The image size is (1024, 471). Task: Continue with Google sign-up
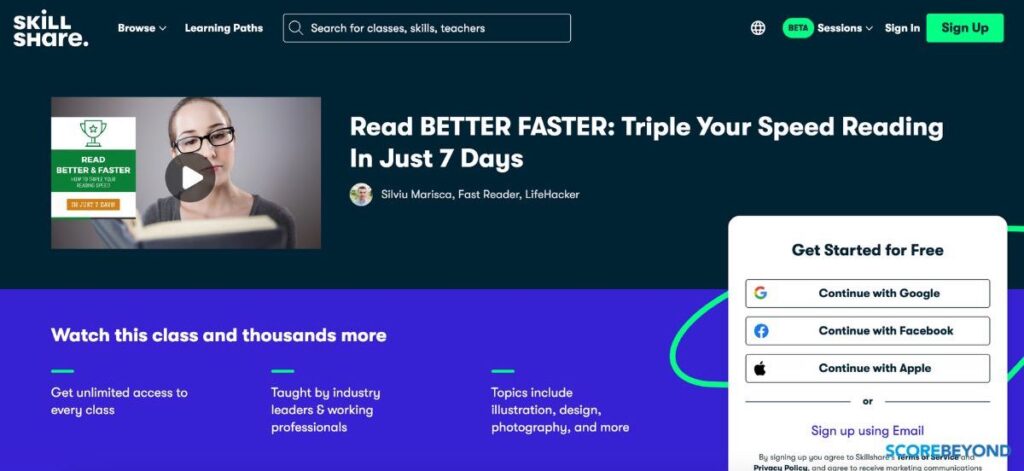pos(867,293)
